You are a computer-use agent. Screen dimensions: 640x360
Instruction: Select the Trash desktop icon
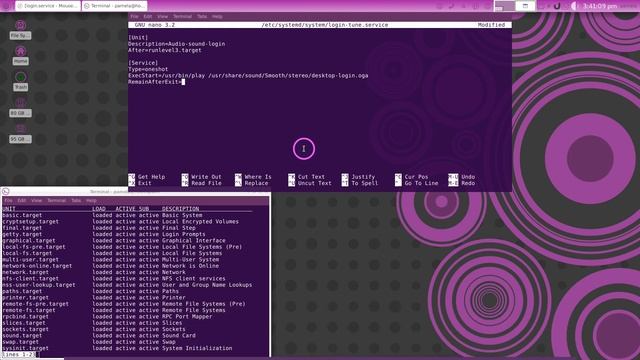coord(20,81)
